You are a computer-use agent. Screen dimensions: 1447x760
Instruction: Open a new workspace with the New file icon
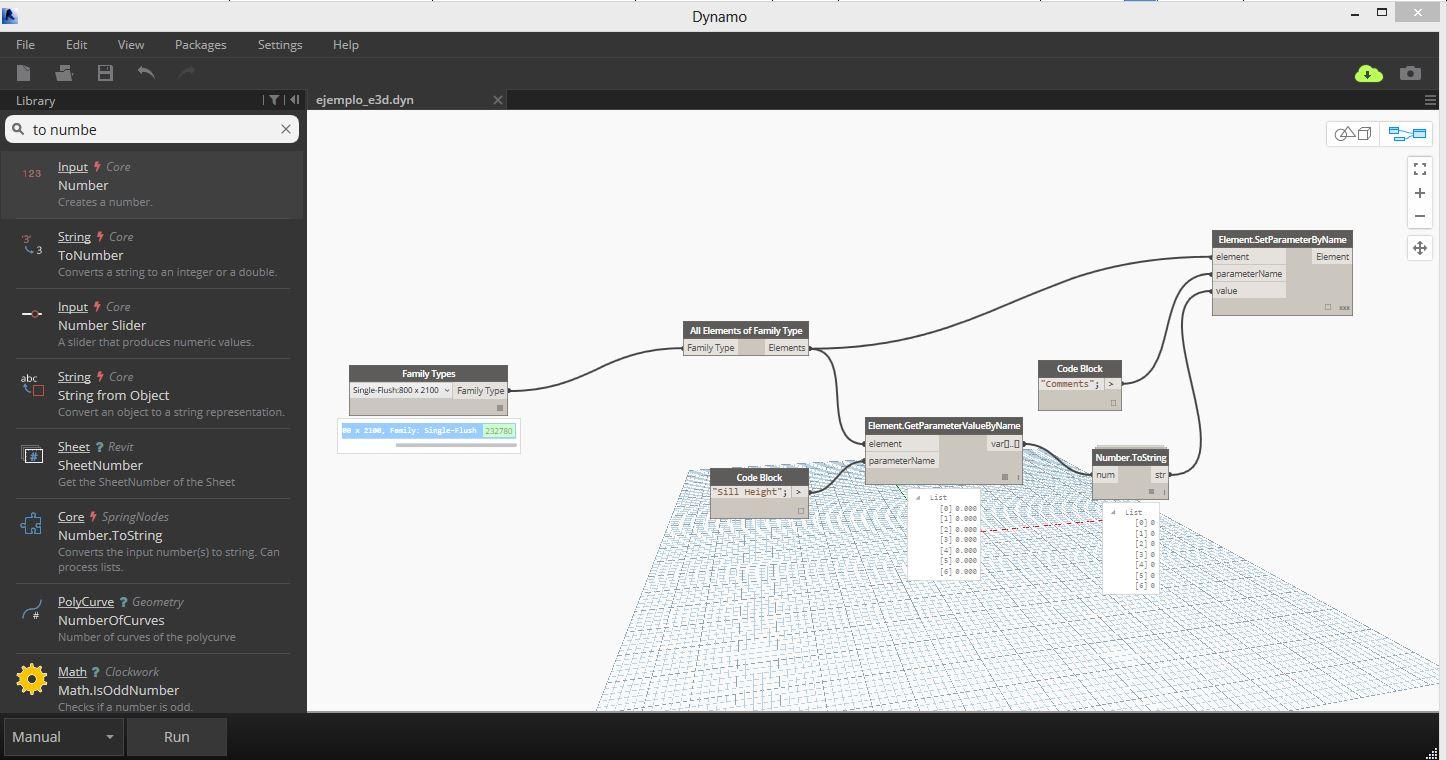(x=24, y=72)
